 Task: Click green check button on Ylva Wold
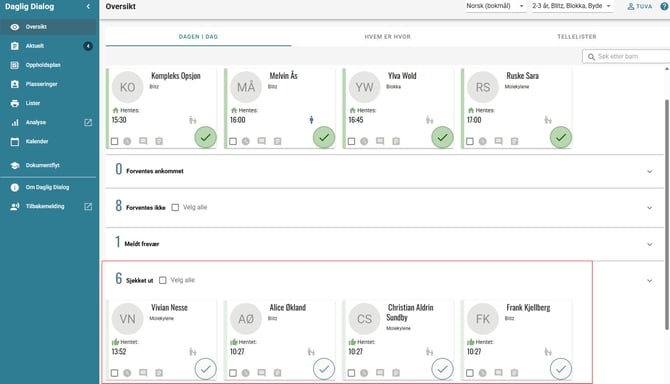(442, 138)
